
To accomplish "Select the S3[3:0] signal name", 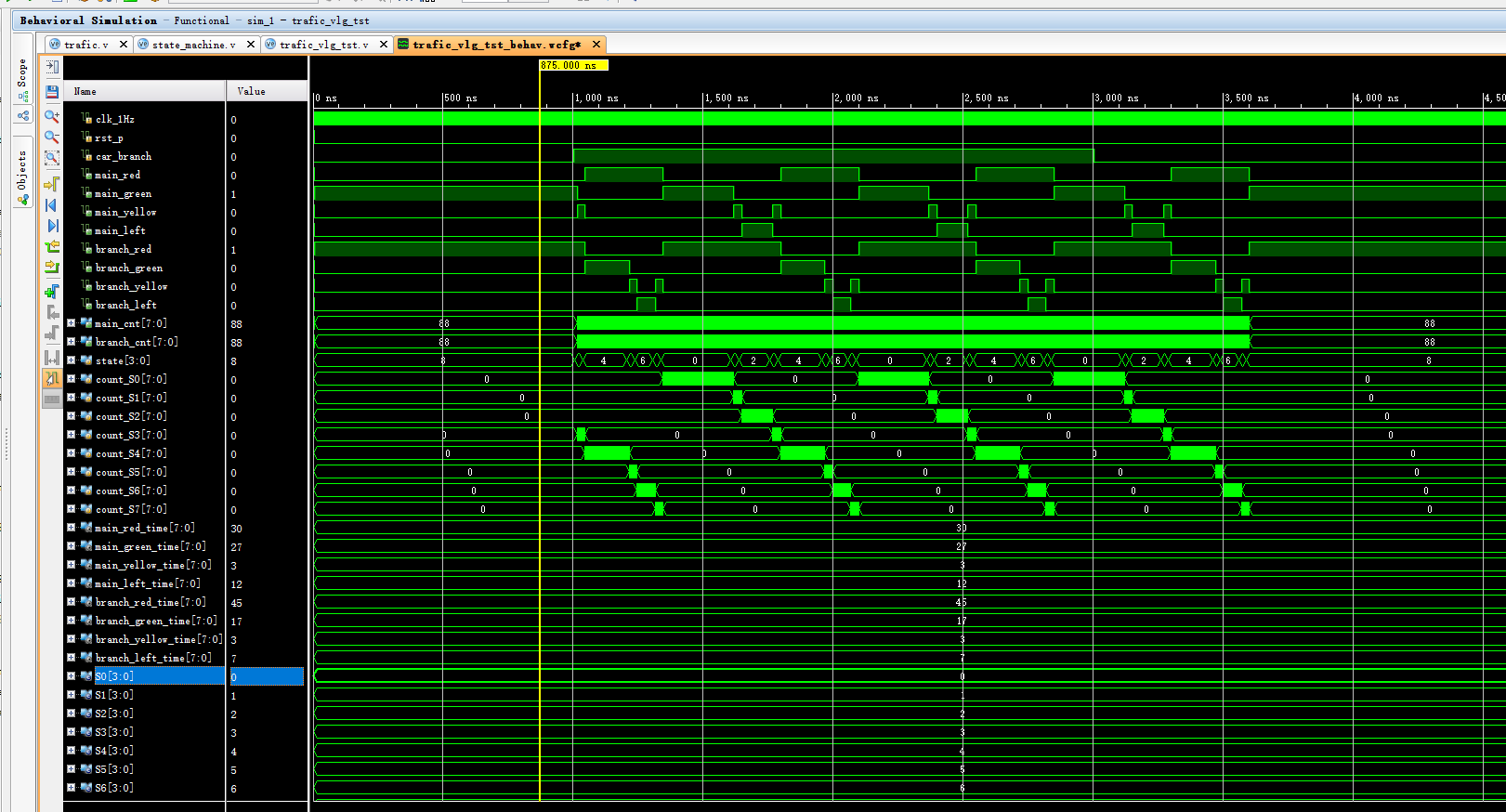I will click(114, 732).
